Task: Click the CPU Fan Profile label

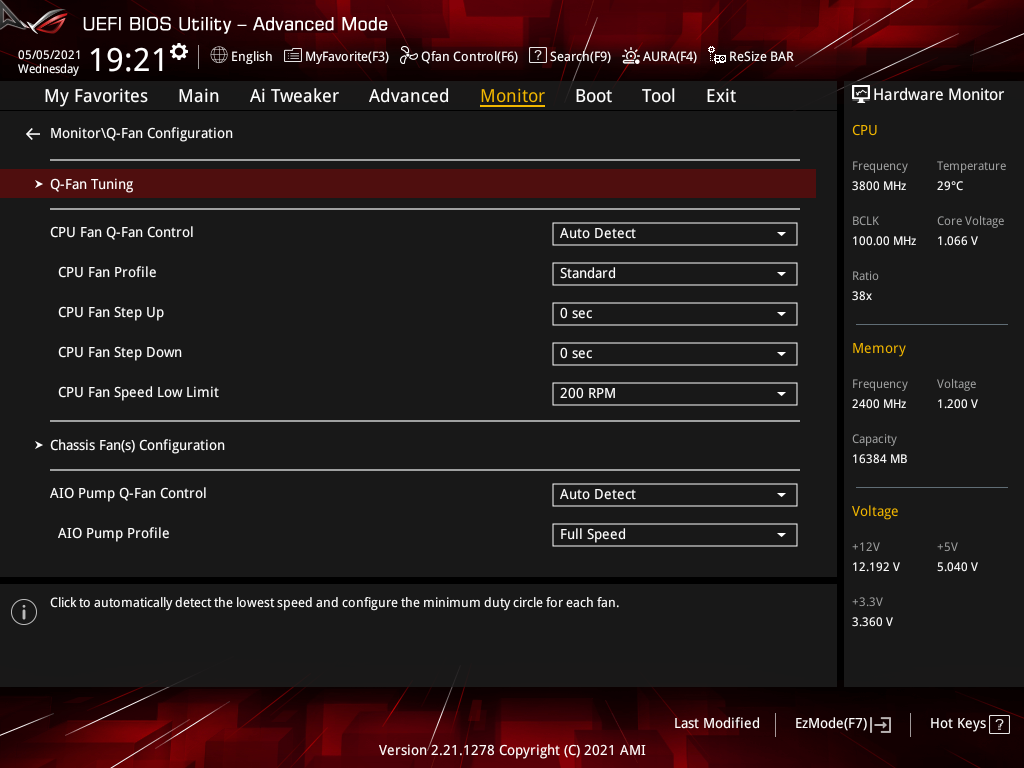Action: tap(107, 272)
